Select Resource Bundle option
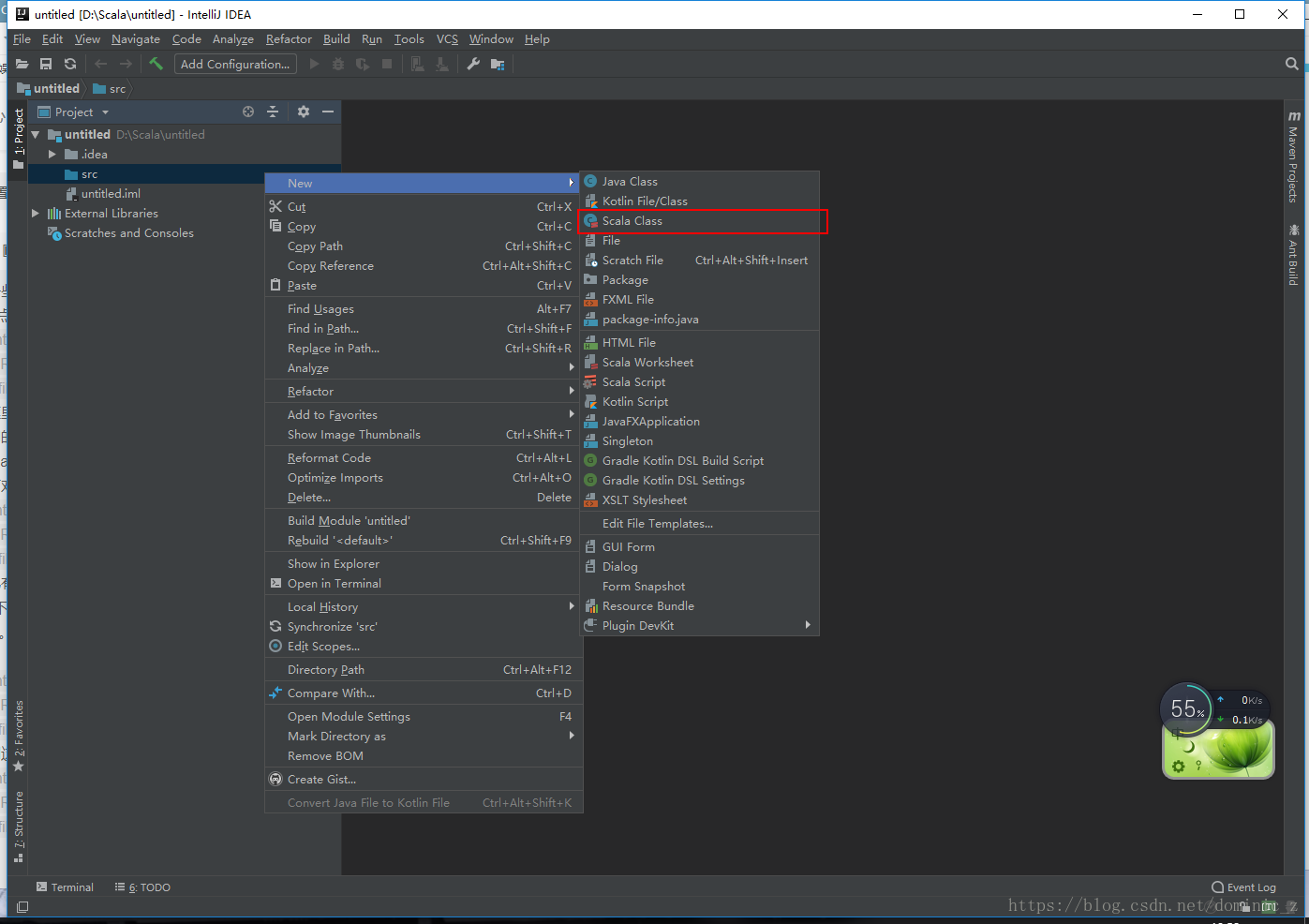 point(699,606)
